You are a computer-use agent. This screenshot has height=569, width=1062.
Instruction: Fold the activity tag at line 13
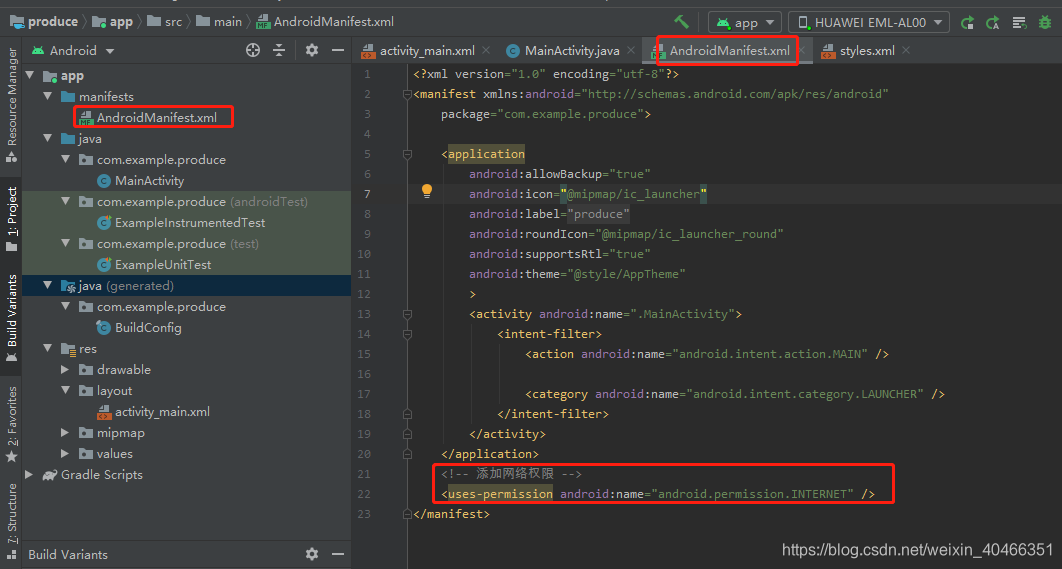(407, 314)
